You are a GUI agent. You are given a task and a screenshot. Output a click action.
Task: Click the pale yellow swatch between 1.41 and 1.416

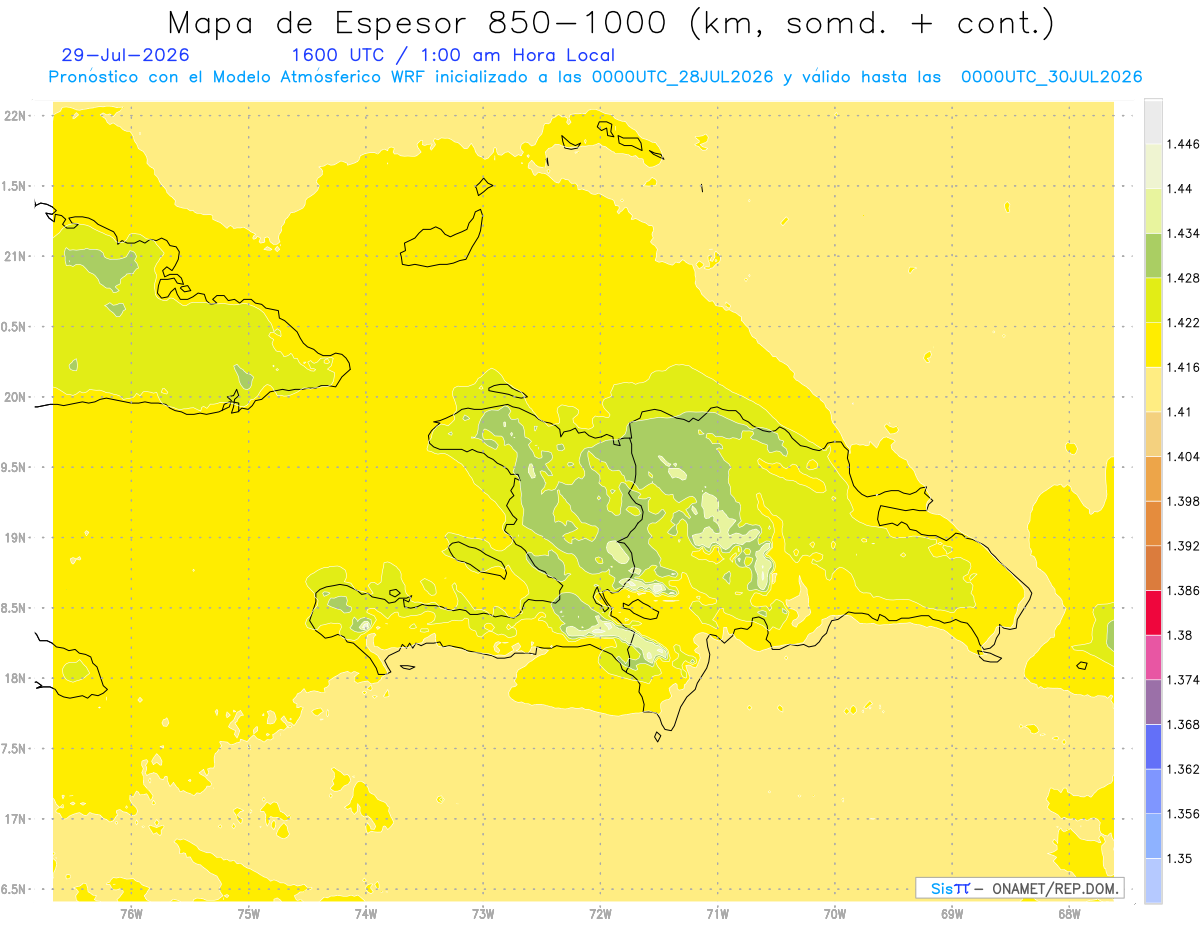[x=1153, y=389]
